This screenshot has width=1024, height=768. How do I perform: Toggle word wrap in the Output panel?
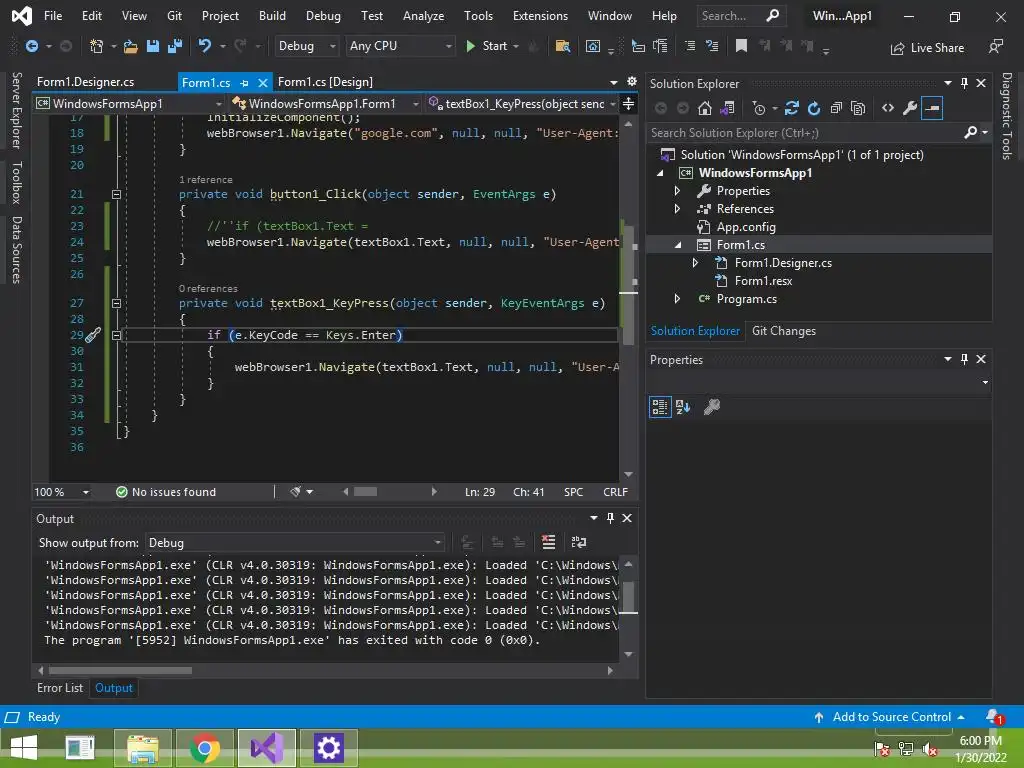[579, 542]
